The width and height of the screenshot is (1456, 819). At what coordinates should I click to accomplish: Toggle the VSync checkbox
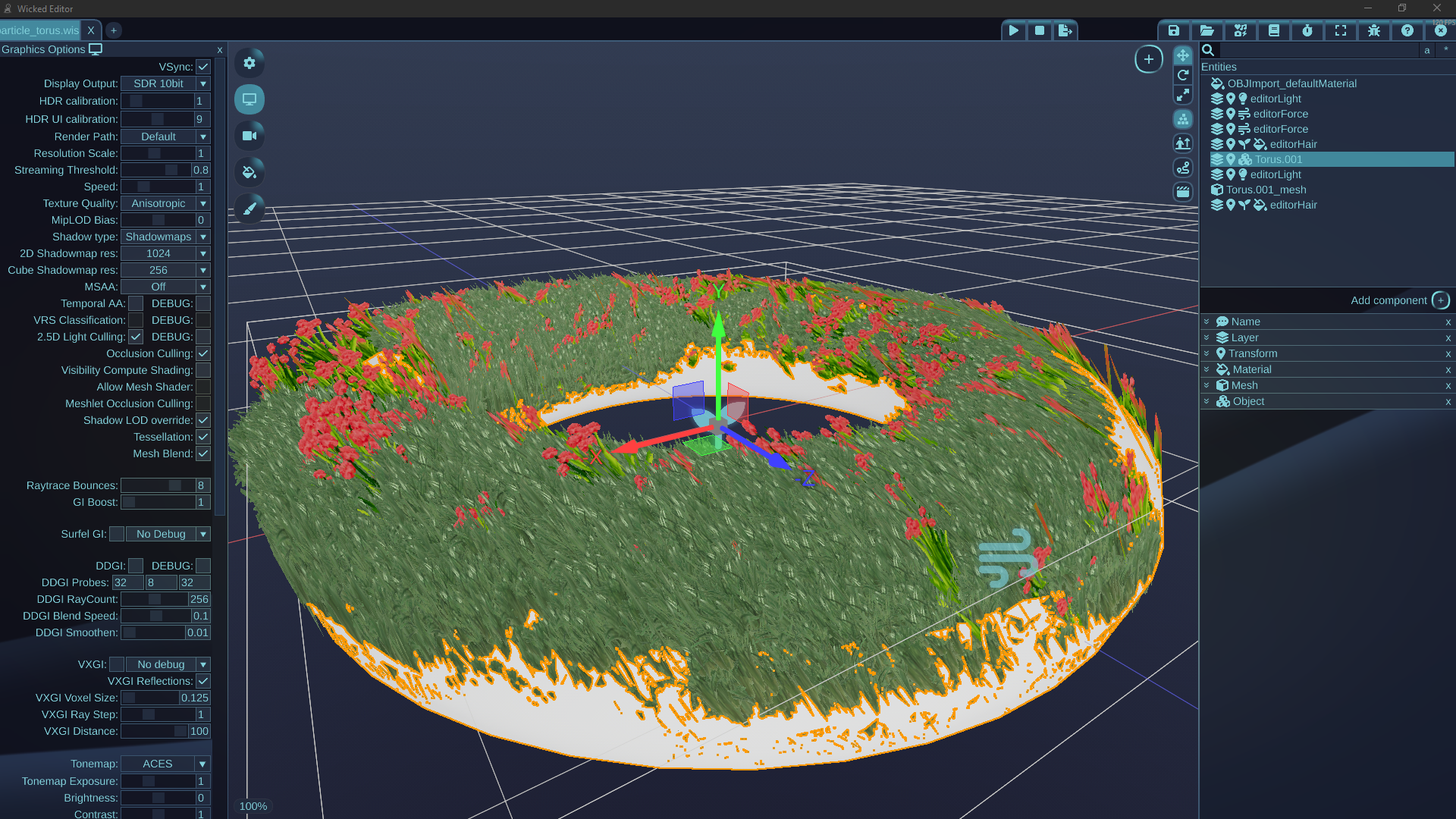click(203, 67)
